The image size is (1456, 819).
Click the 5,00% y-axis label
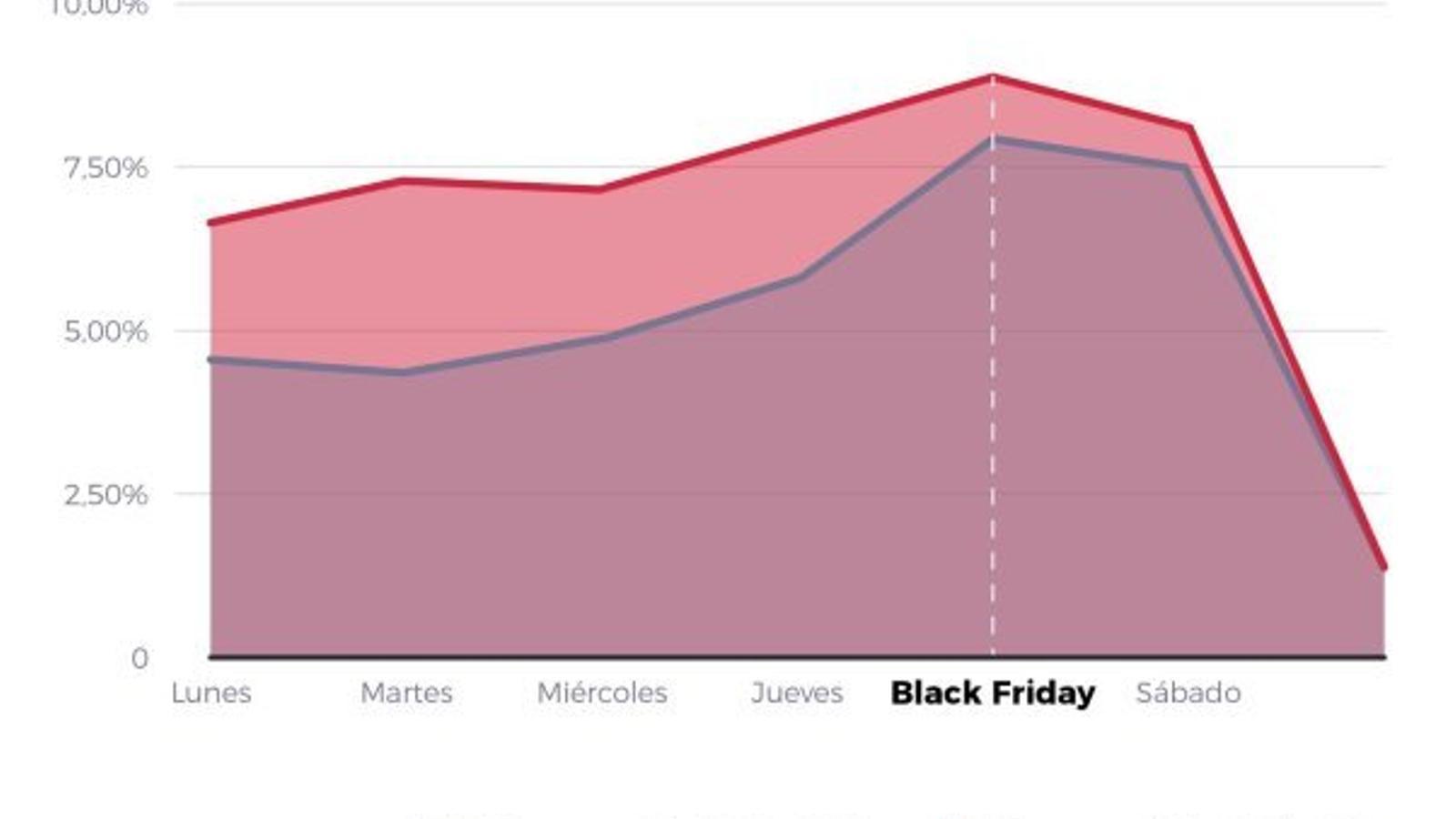click(x=106, y=331)
